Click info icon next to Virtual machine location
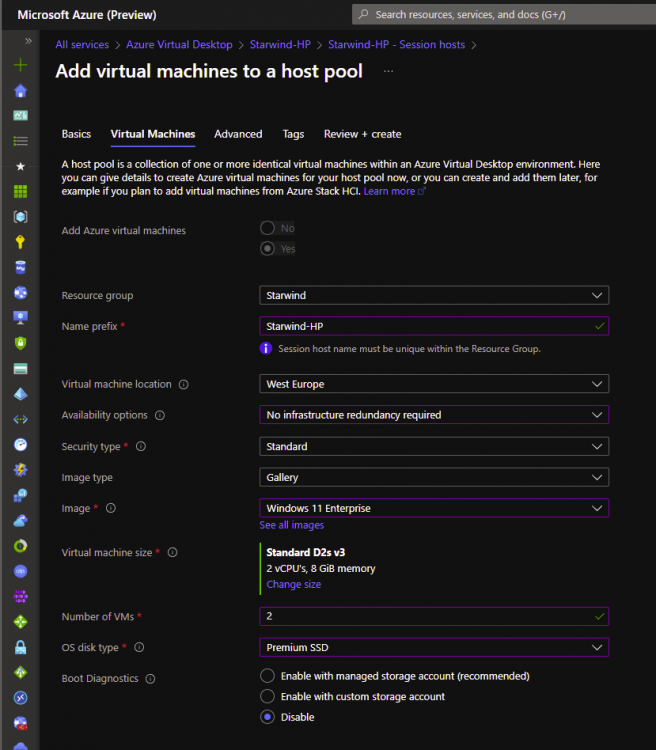The width and height of the screenshot is (656, 750). tap(184, 385)
